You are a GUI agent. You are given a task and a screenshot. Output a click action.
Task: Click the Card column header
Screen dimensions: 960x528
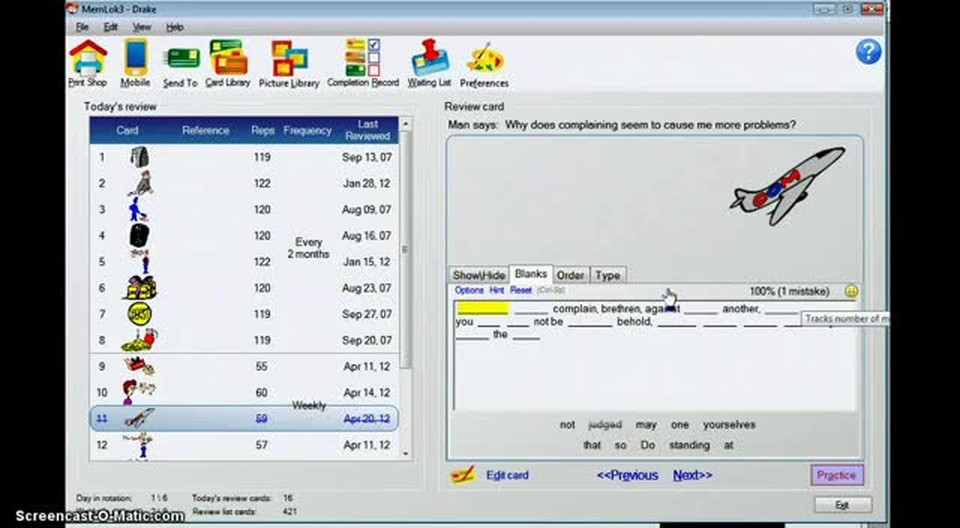pyautogui.click(x=127, y=130)
